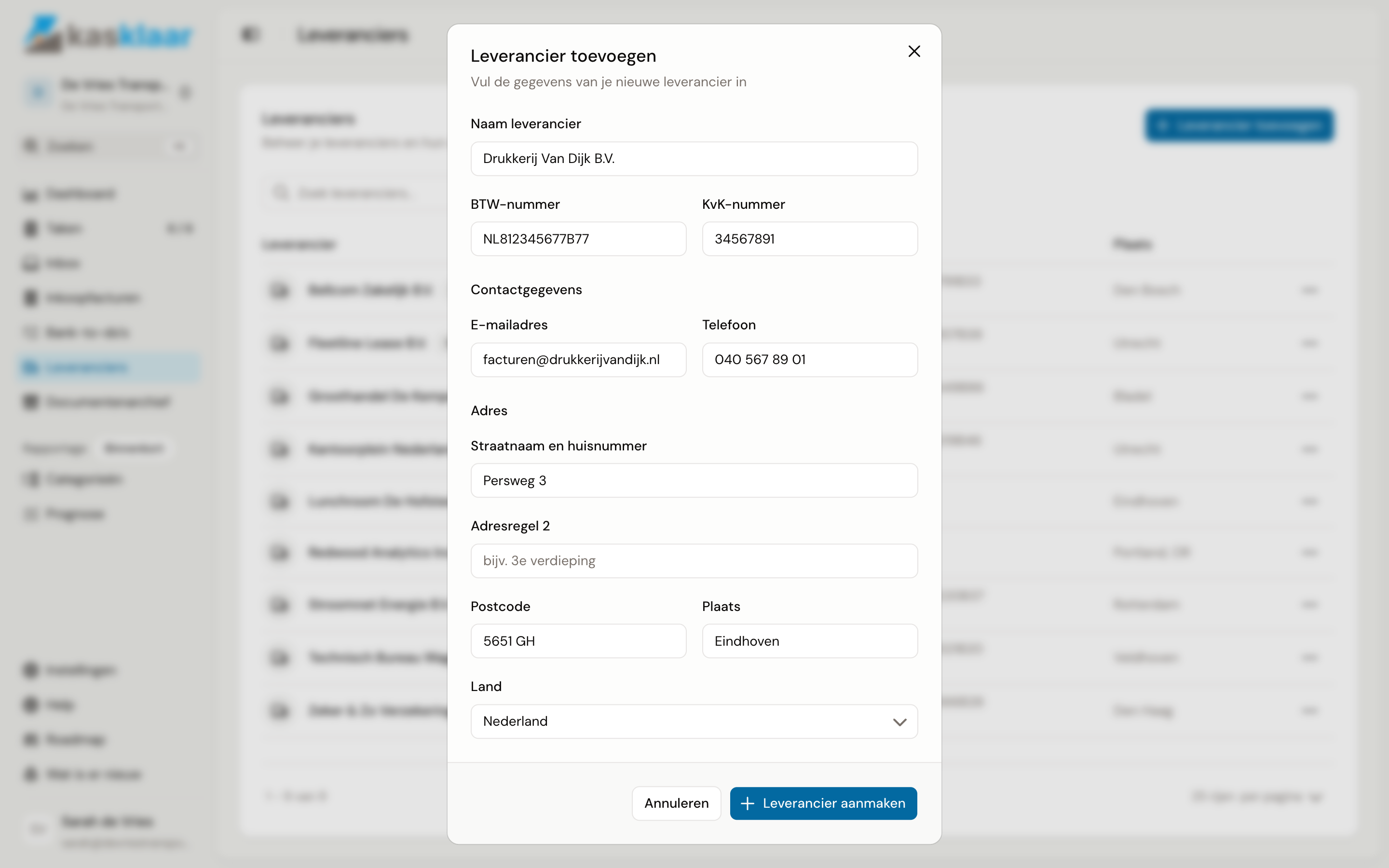Click the Leverancier aanmaken button
Image resolution: width=1389 pixels, height=868 pixels.
point(823,803)
